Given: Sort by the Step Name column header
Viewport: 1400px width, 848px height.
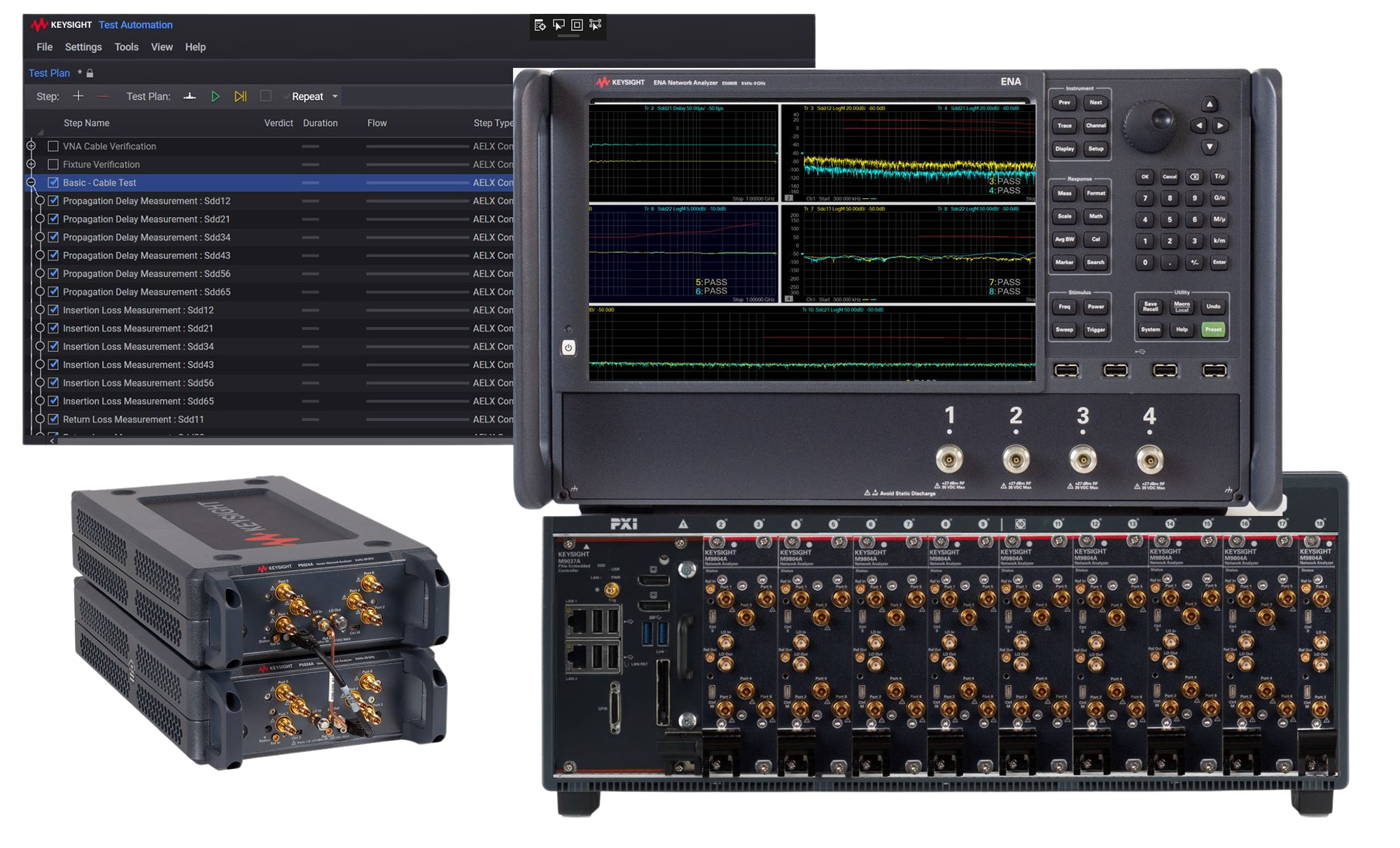Looking at the screenshot, I should (86, 123).
